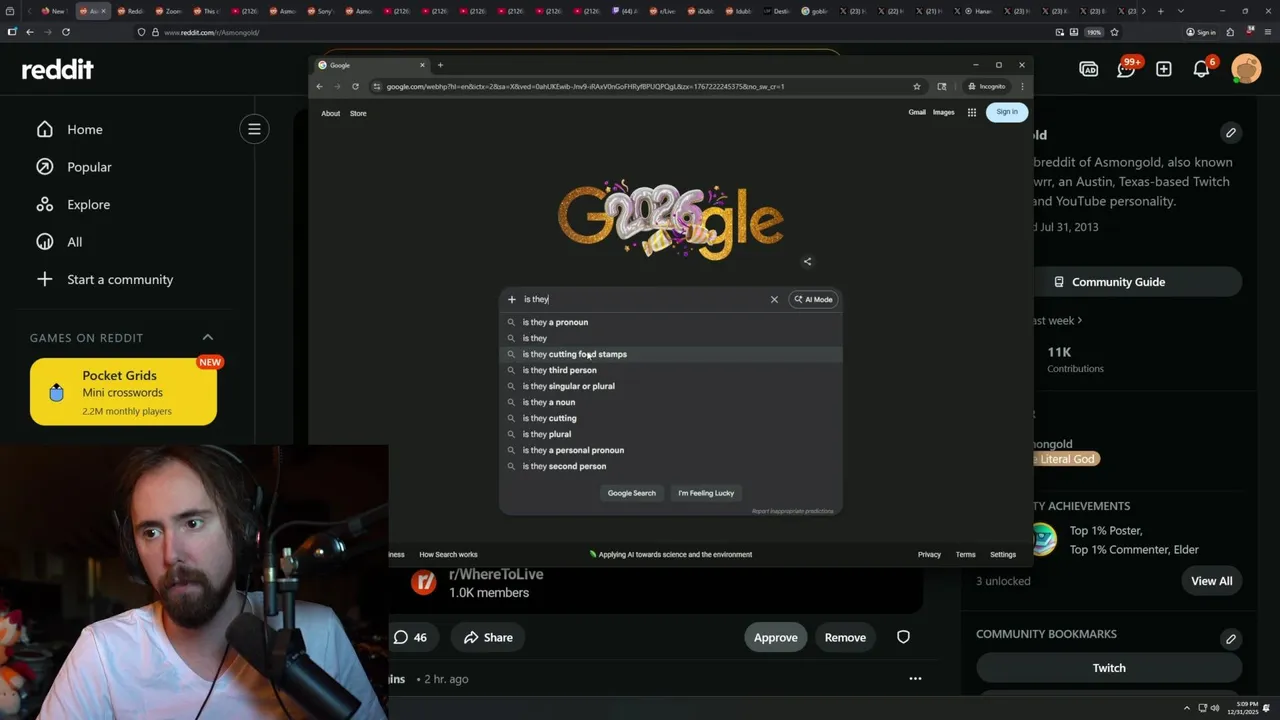Edit Community Bookmarks pencil icon
This screenshot has height=720, width=1280.
point(1231,638)
